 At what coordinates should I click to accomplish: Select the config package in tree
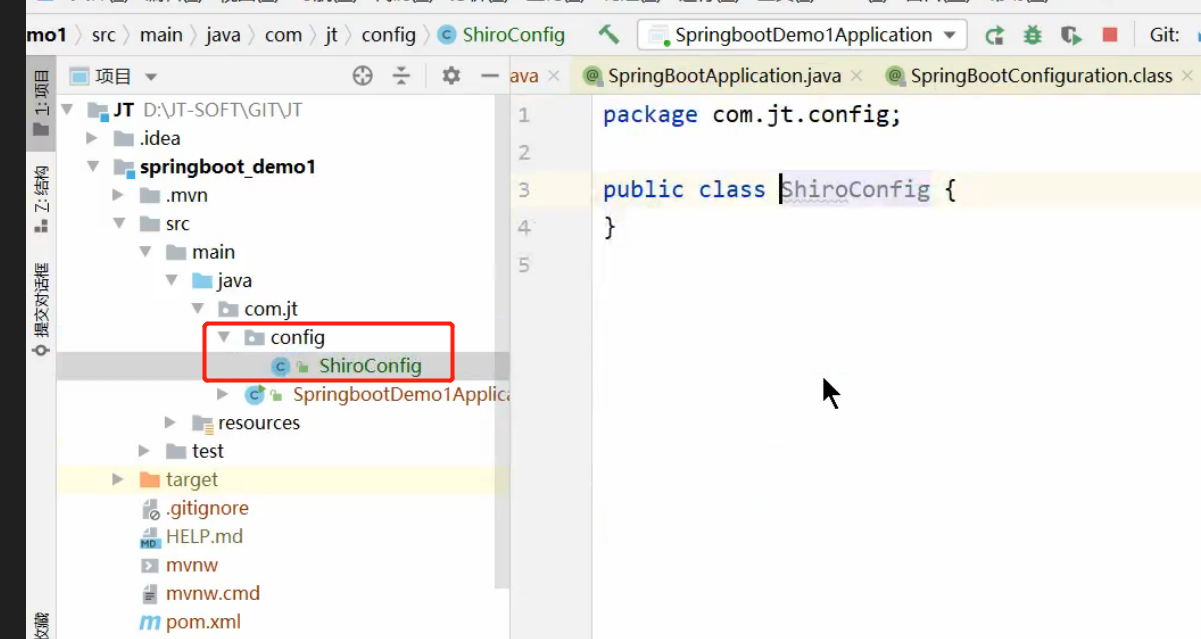[297, 338]
